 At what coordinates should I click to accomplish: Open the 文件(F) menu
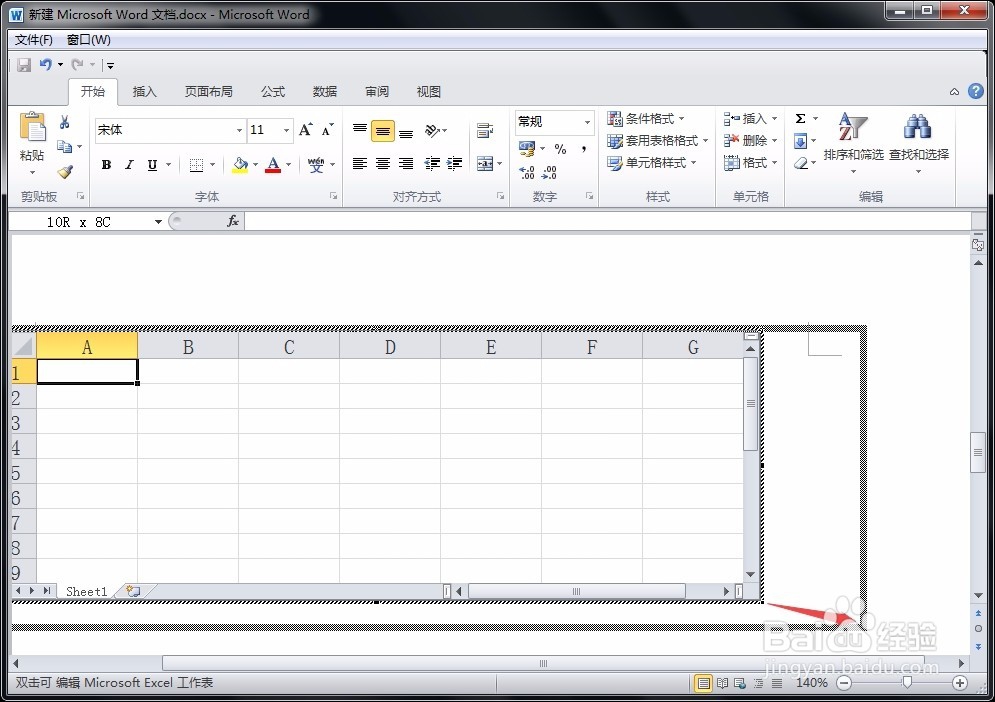coord(34,40)
